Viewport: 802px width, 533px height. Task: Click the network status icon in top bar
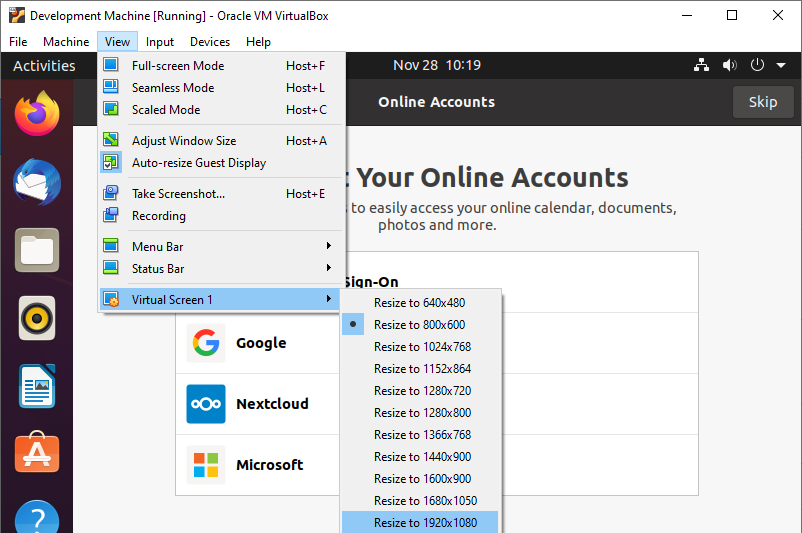[x=701, y=65]
